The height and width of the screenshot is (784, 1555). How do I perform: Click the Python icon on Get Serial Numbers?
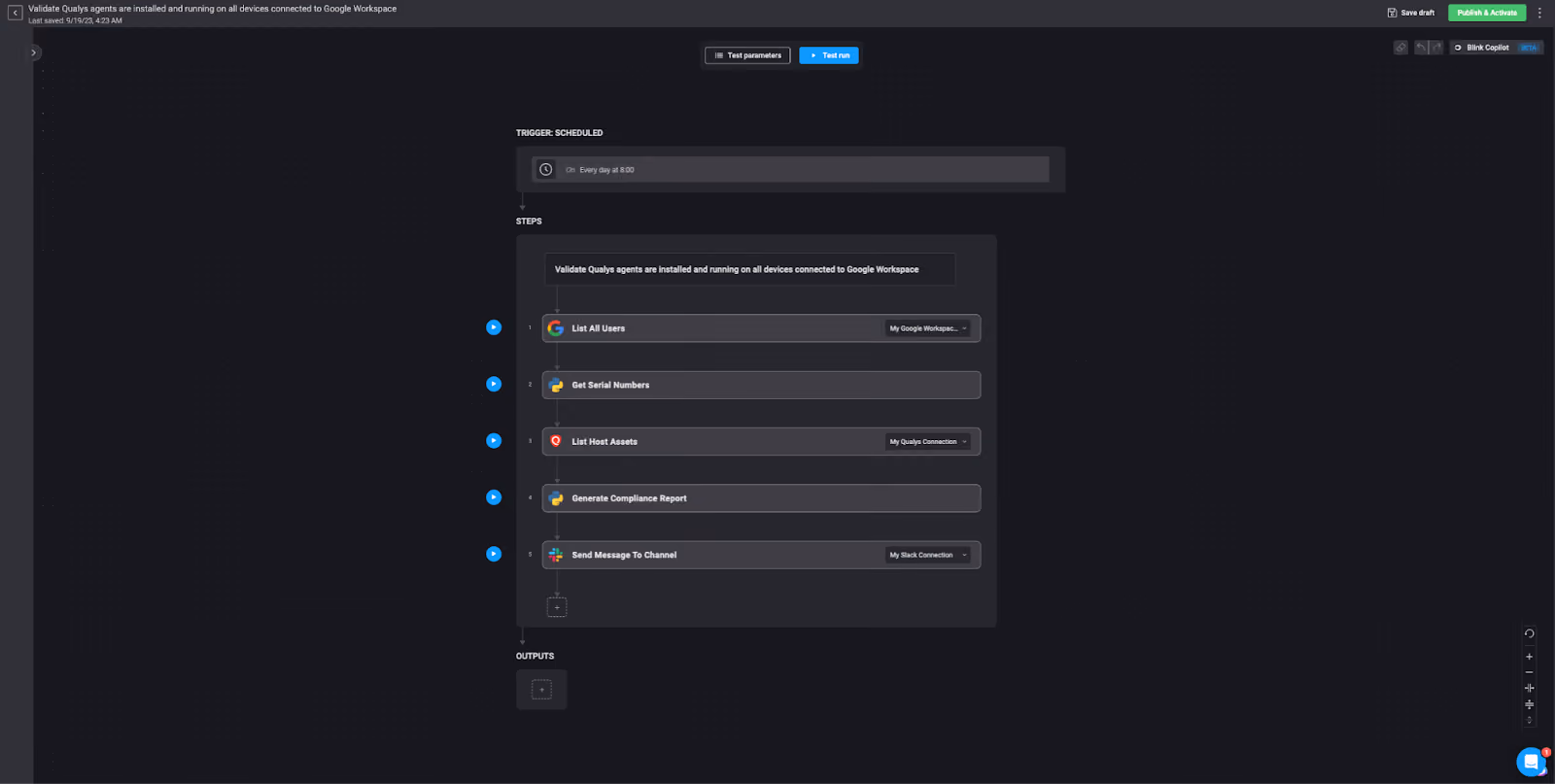pos(556,385)
